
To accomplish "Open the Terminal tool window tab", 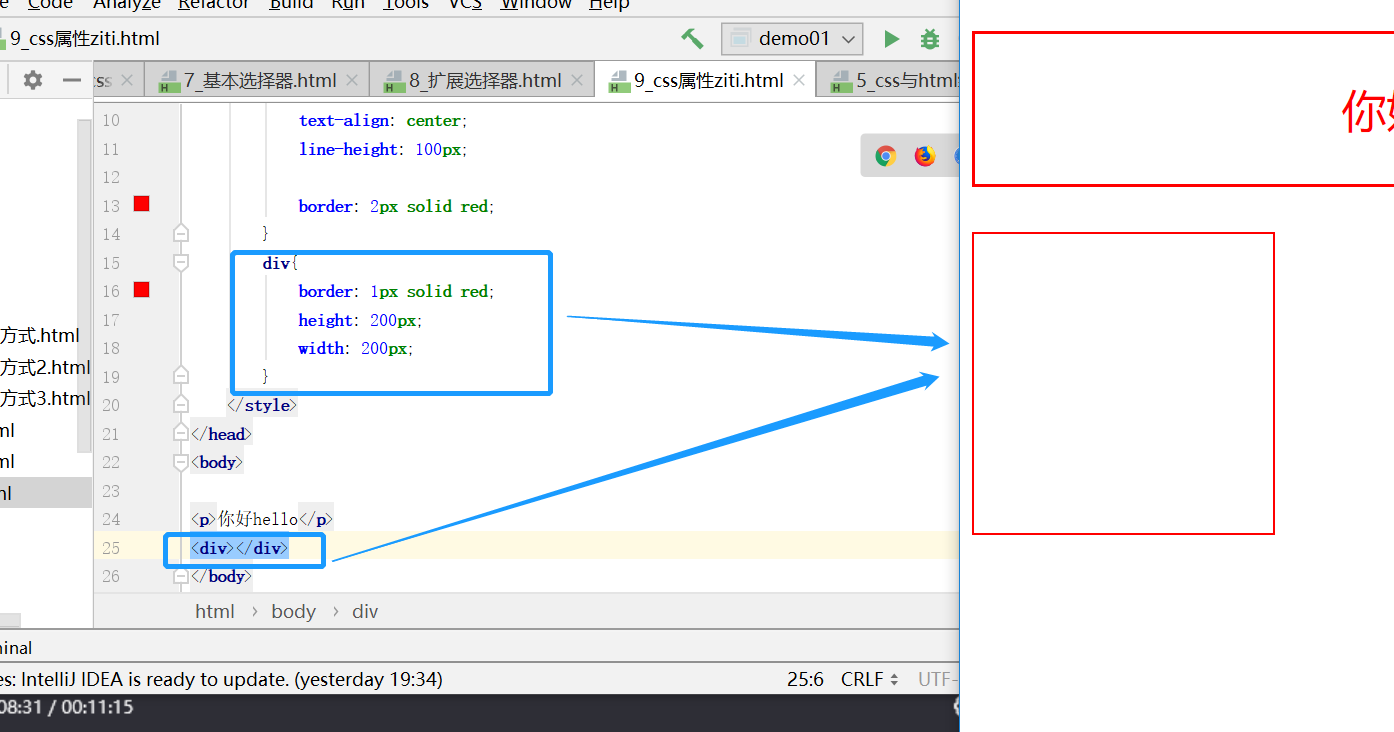I will point(15,648).
